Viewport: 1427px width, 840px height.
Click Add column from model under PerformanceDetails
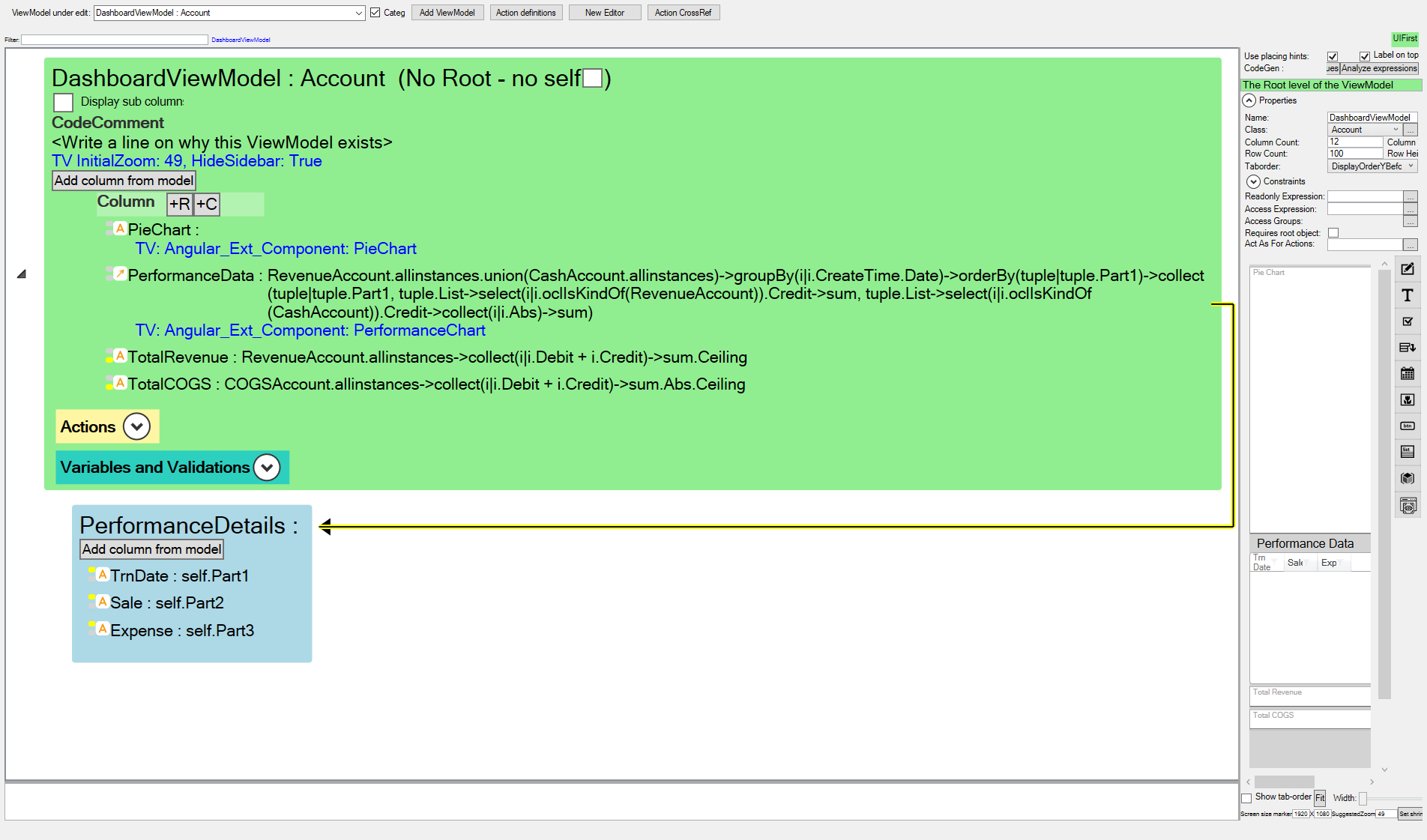pyautogui.click(x=151, y=549)
